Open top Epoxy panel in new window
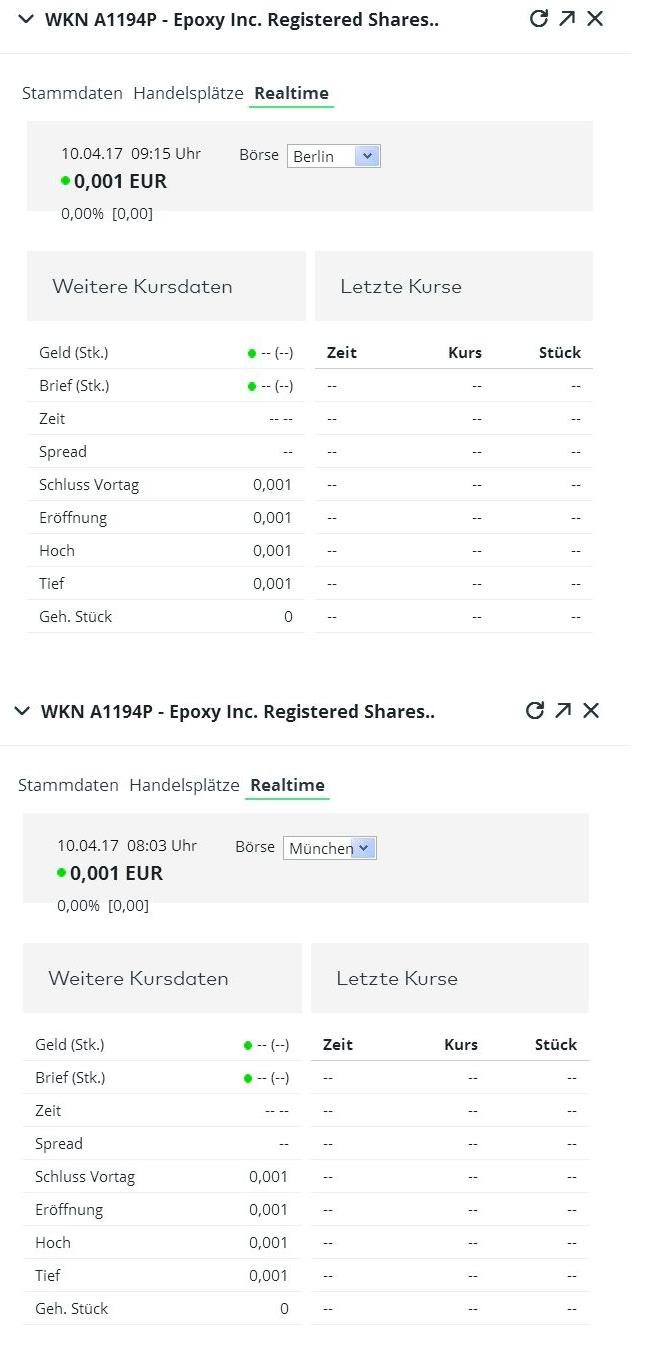 pos(567,18)
